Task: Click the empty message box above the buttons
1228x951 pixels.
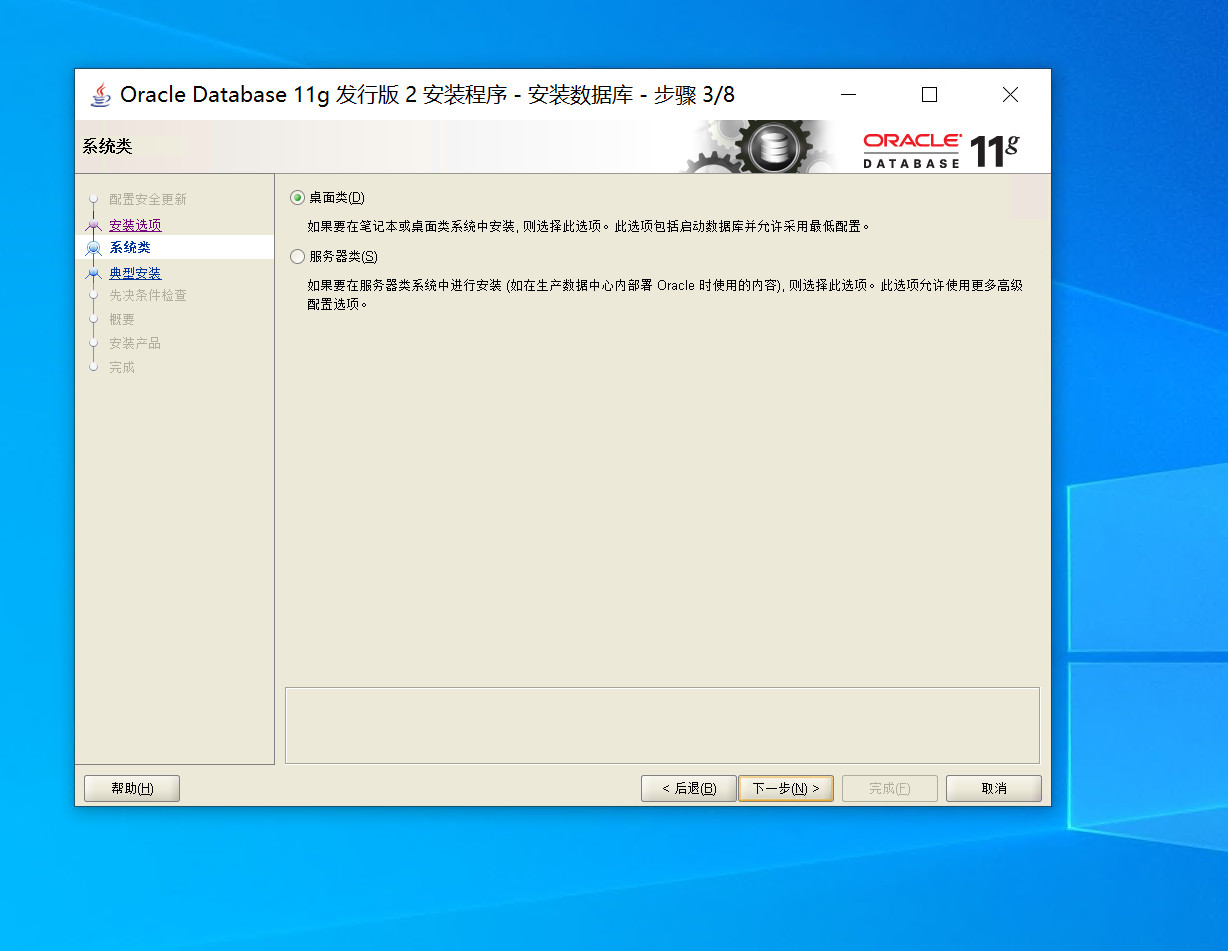Action: (662, 725)
